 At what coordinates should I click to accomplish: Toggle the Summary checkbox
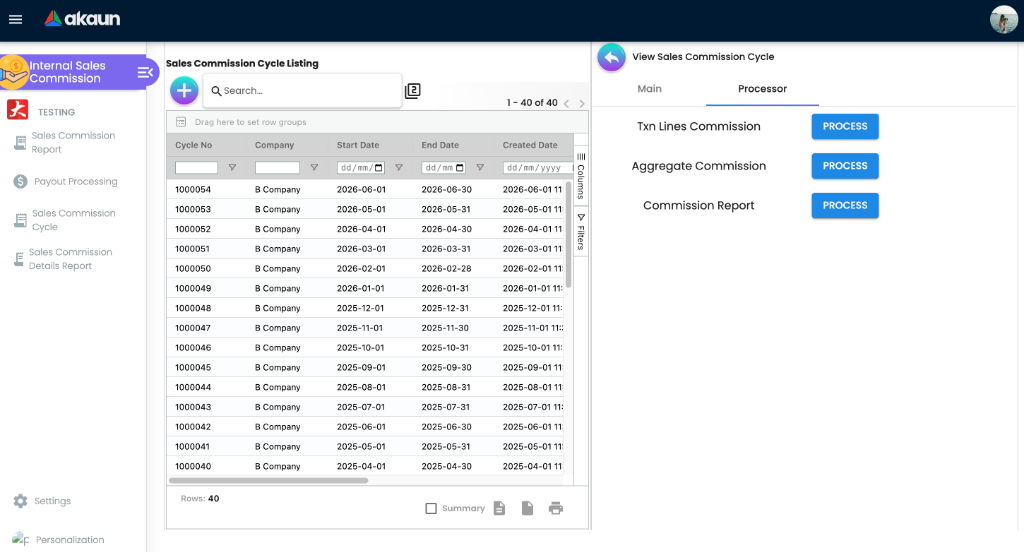click(x=430, y=508)
